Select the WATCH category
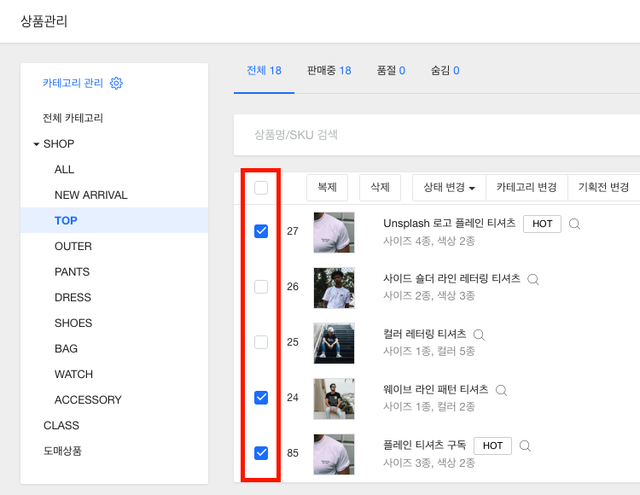 74,374
